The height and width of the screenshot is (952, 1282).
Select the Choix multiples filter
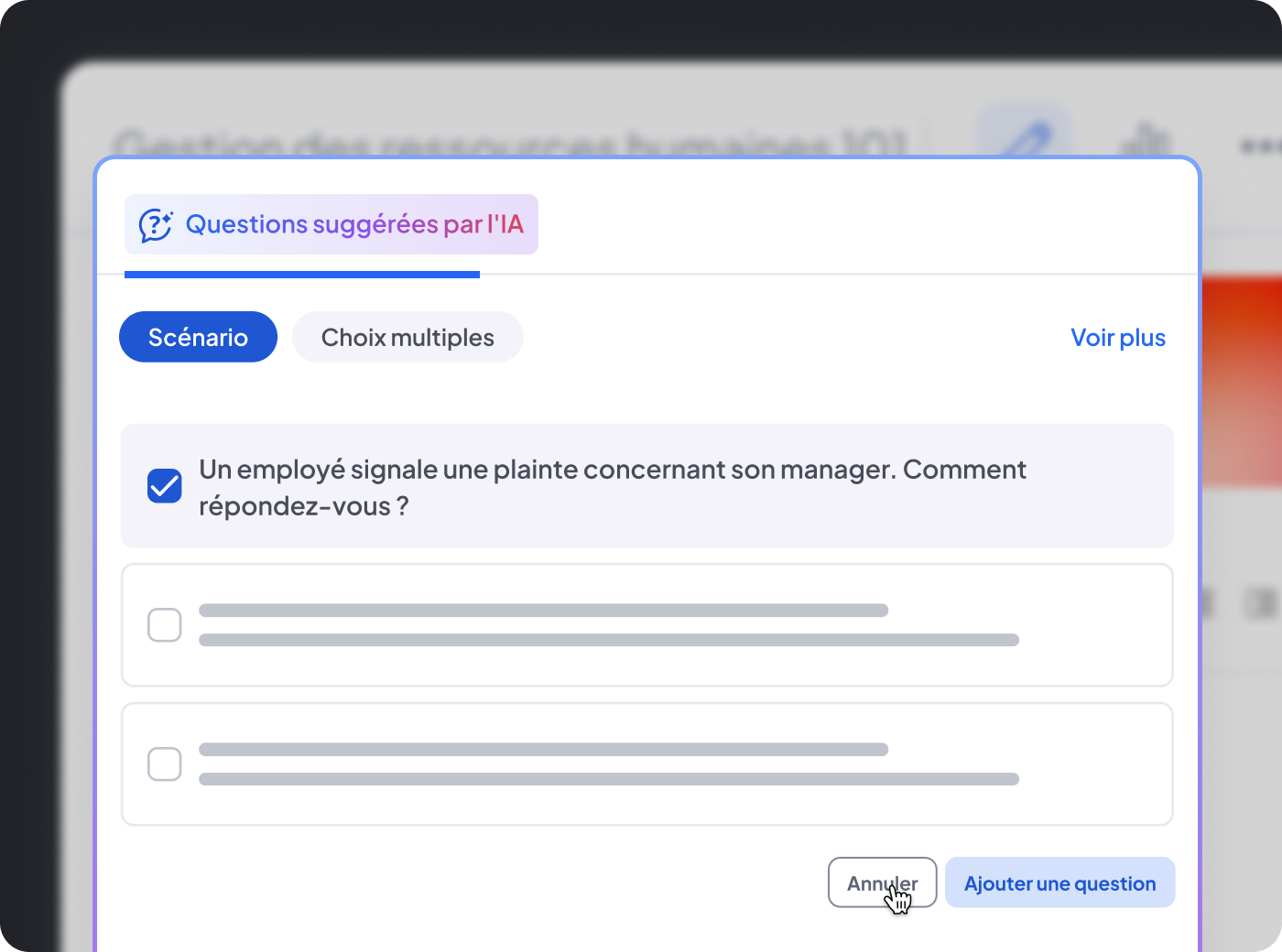point(407,337)
